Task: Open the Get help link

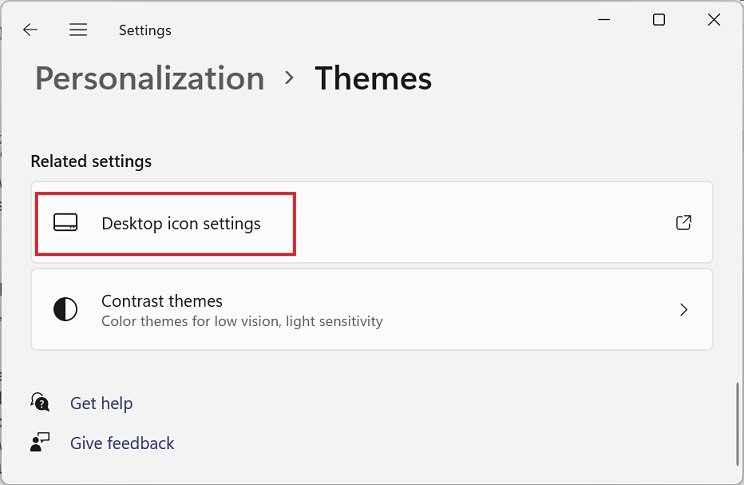Action: [101, 403]
